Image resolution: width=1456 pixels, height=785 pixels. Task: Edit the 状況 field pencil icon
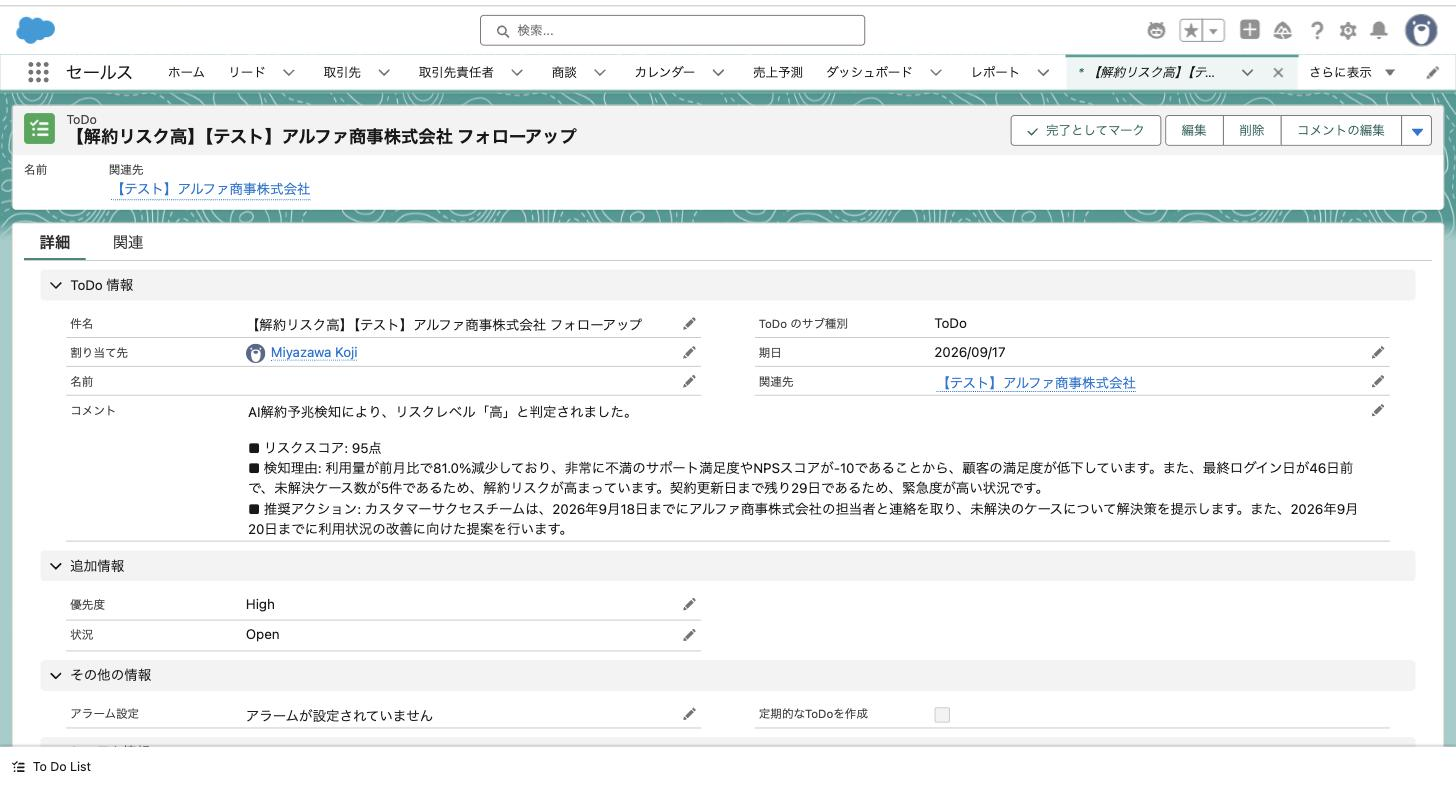point(689,635)
